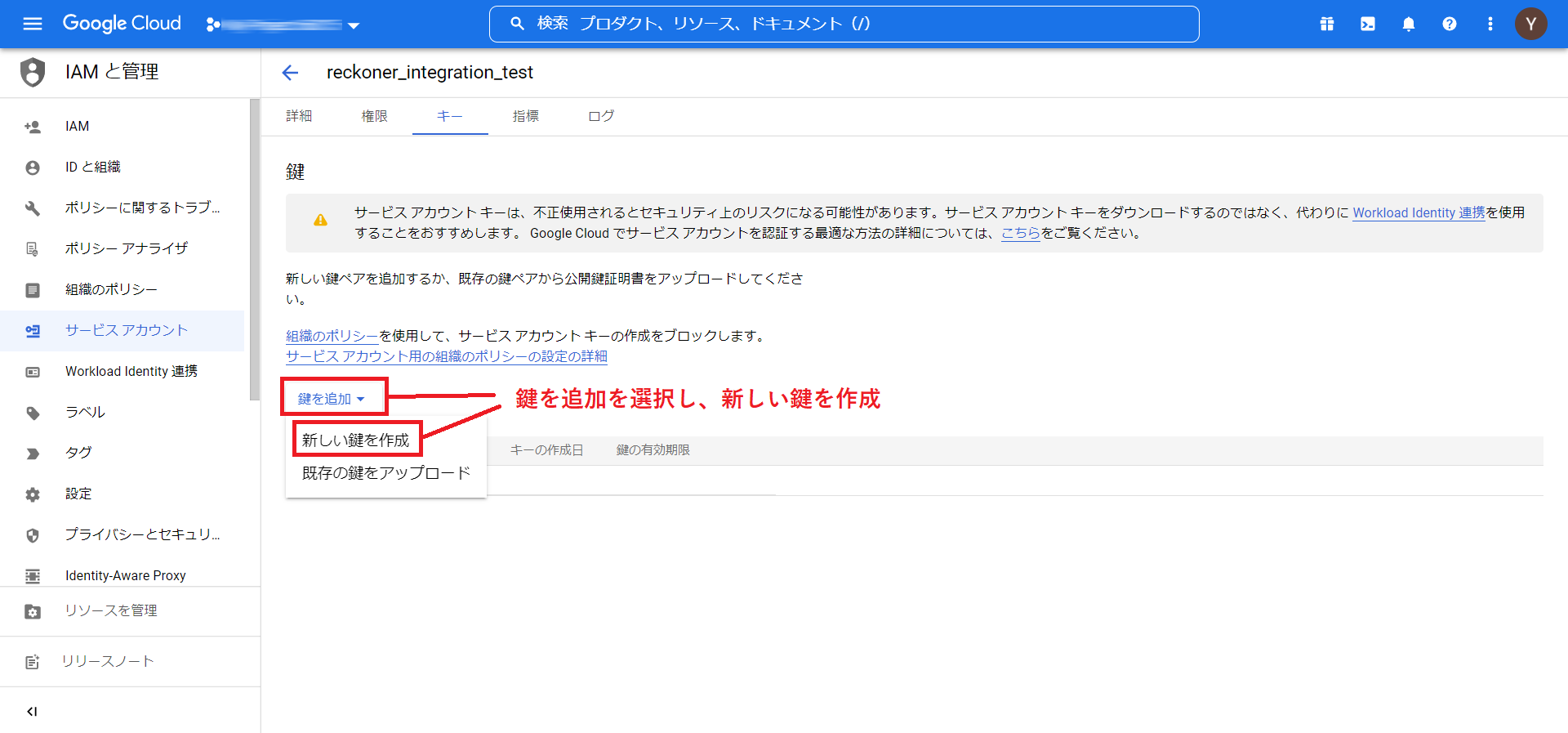Click the release notes document icon
The width and height of the screenshot is (1568, 733).
pyautogui.click(x=33, y=662)
